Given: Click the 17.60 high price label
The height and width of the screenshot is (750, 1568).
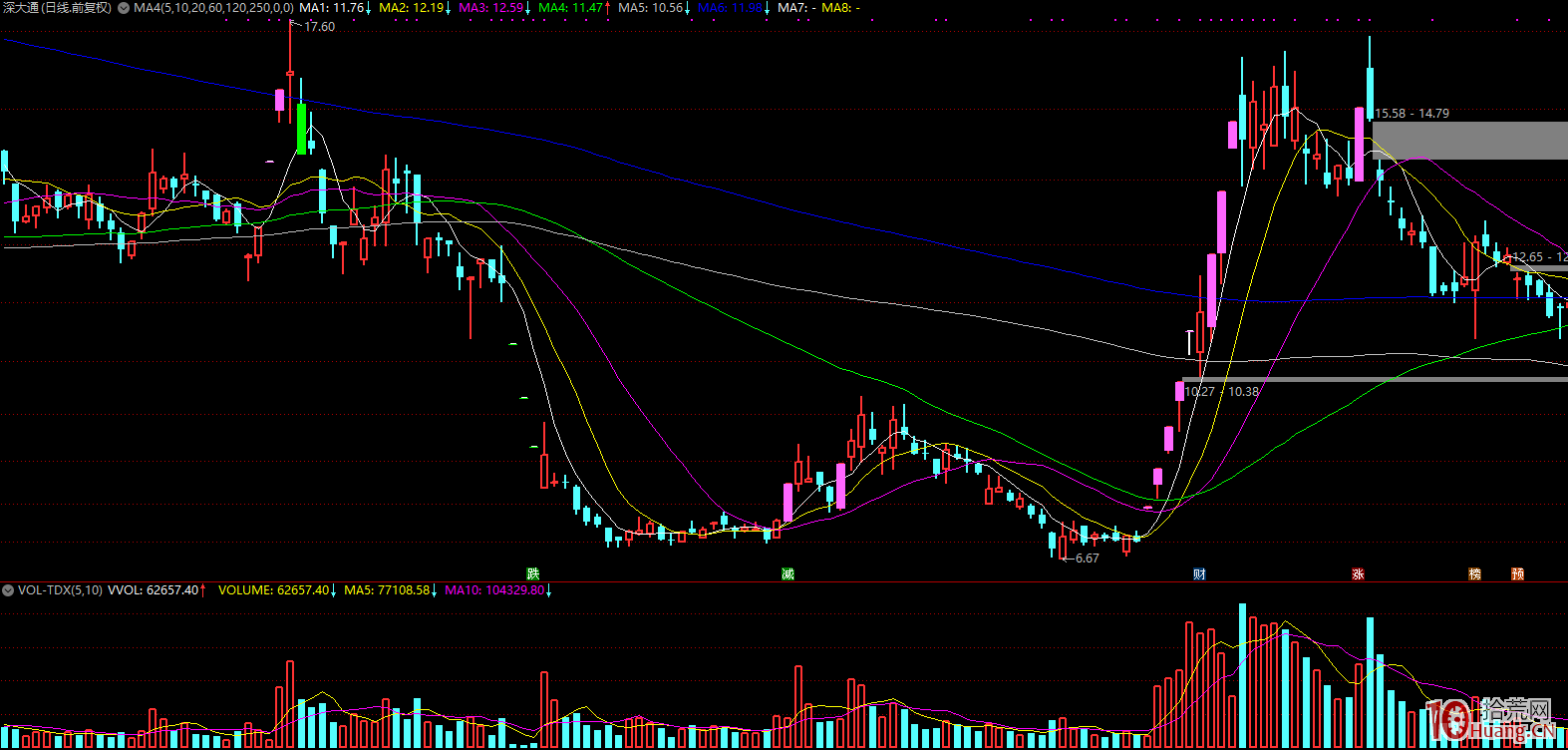Looking at the screenshot, I should pyautogui.click(x=319, y=27).
